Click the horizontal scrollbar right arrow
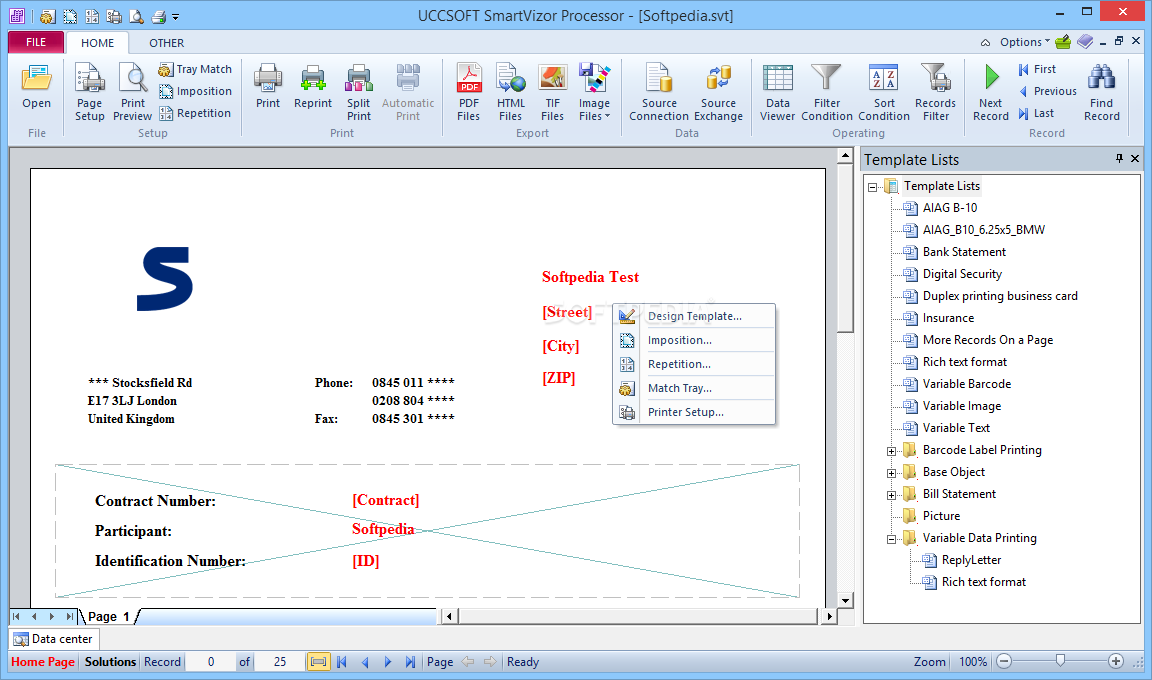 829,616
